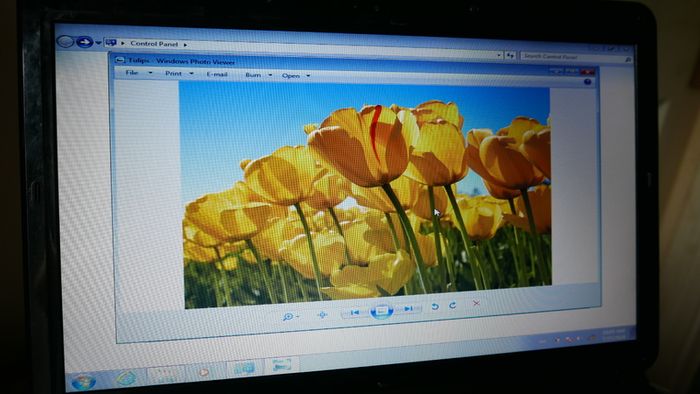The image size is (700, 394).
Task: Click Control Panel in the address breadcrumb
Action: (x=154, y=44)
